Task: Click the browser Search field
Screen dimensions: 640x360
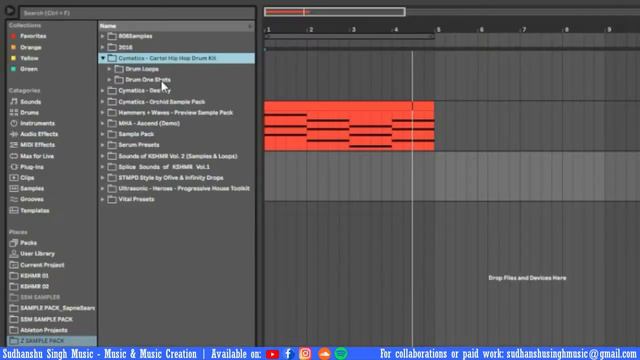Action: point(138,13)
